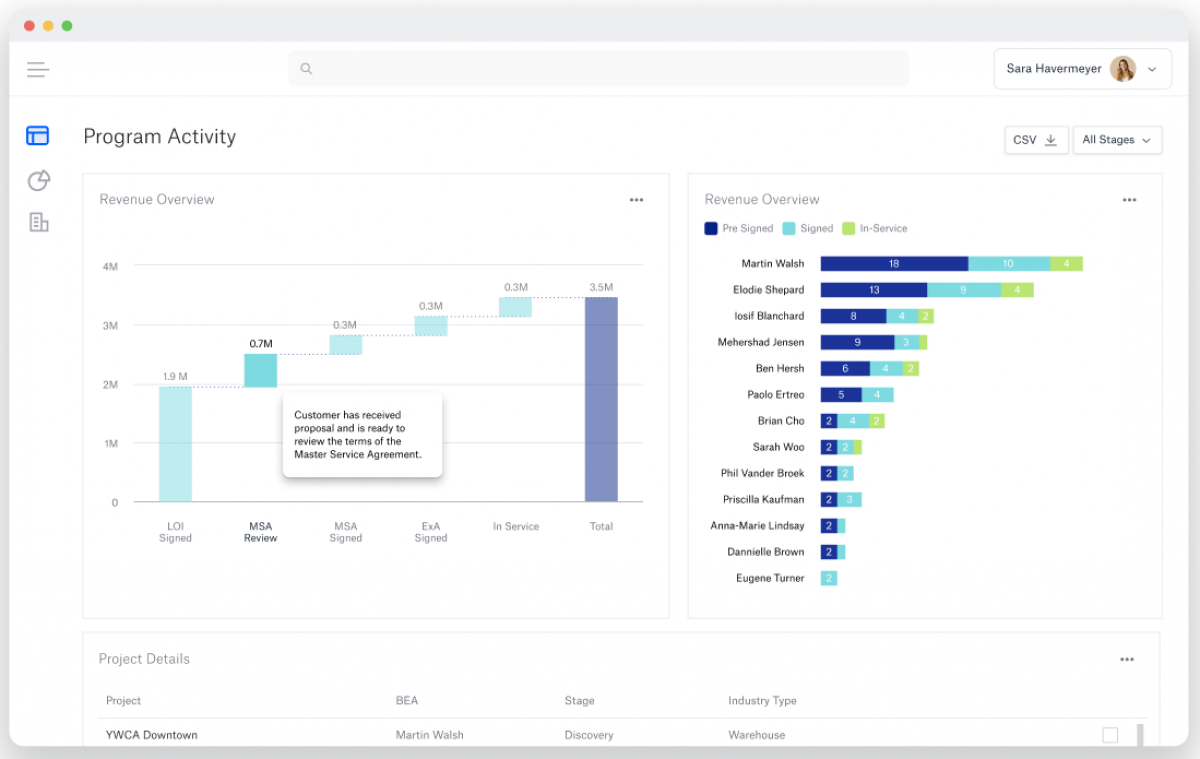Click the Warehouse industry cell
Screen dimensions: 1200x759
pos(757,735)
